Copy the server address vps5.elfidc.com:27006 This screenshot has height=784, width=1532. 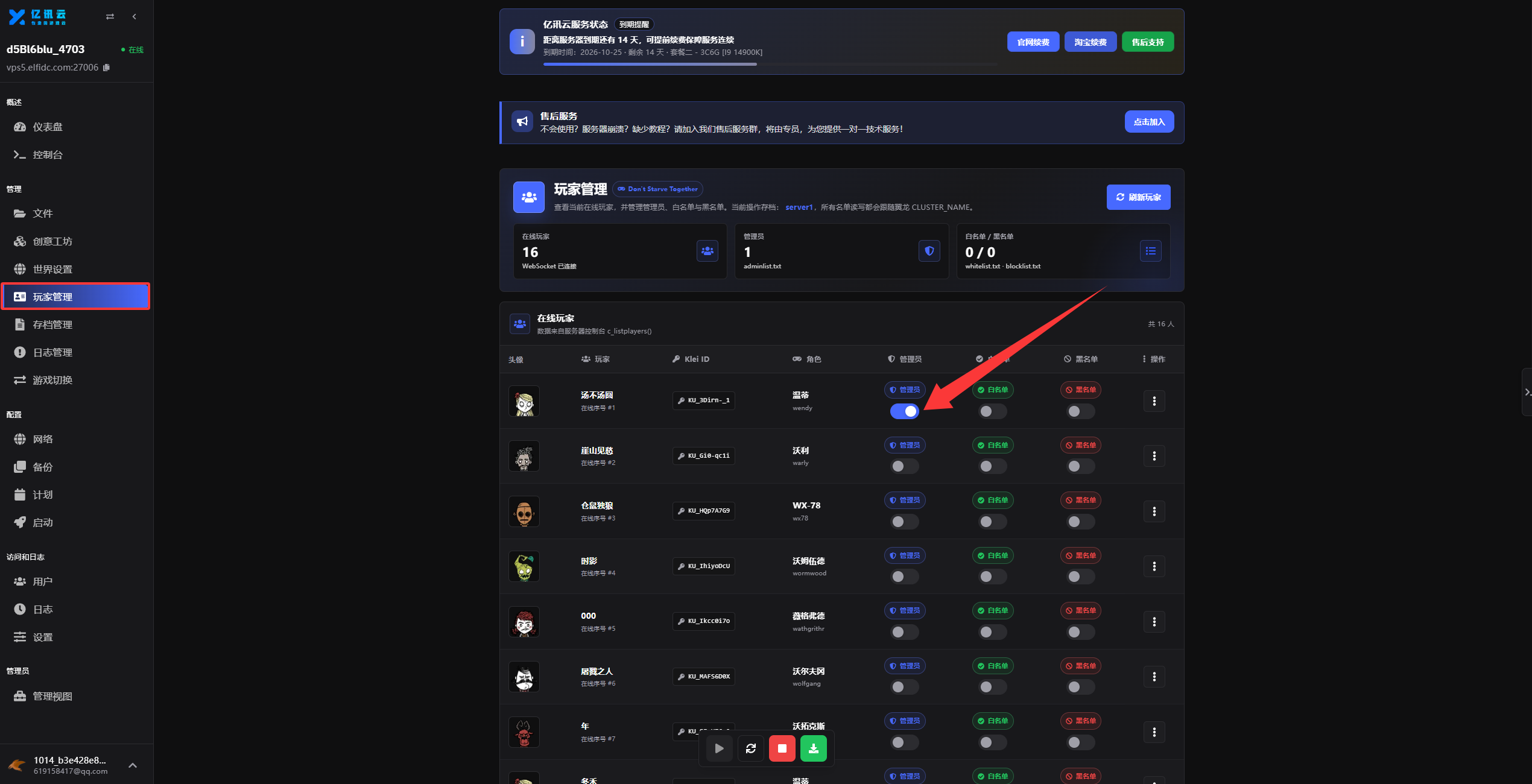click(106, 68)
